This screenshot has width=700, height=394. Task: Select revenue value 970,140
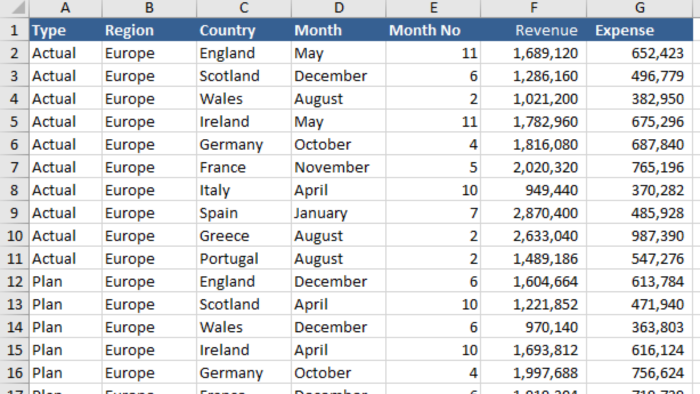tap(533, 327)
